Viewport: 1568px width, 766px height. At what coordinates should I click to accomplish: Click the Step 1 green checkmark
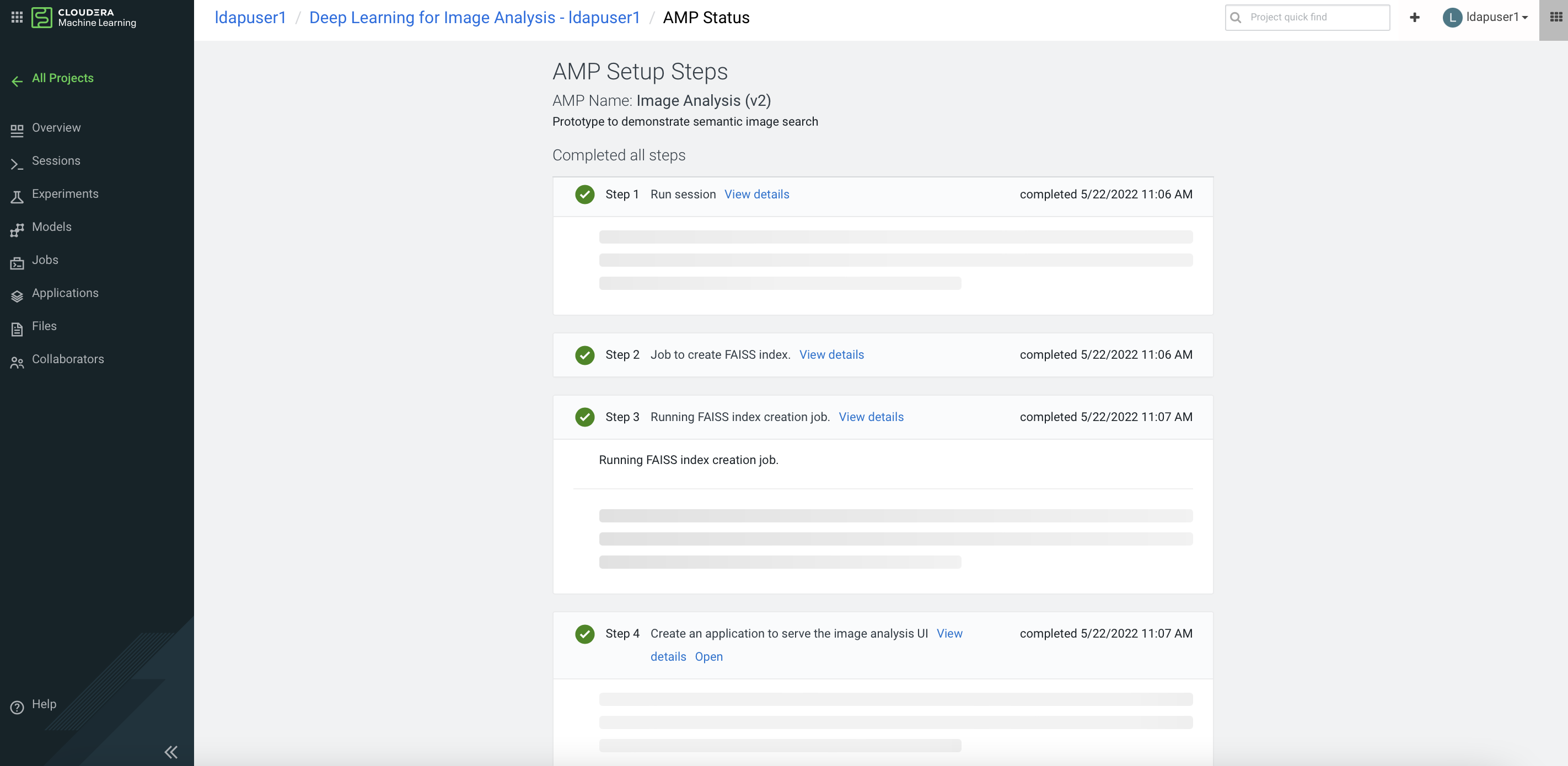pyautogui.click(x=584, y=194)
